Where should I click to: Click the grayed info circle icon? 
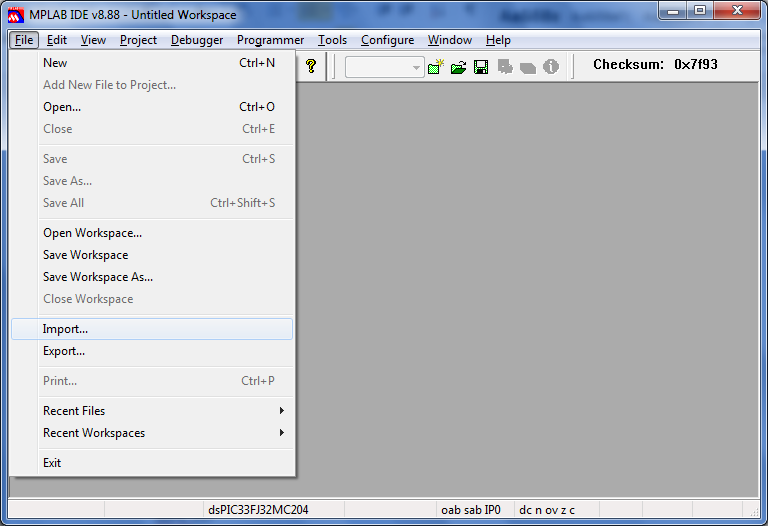(551, 67)
